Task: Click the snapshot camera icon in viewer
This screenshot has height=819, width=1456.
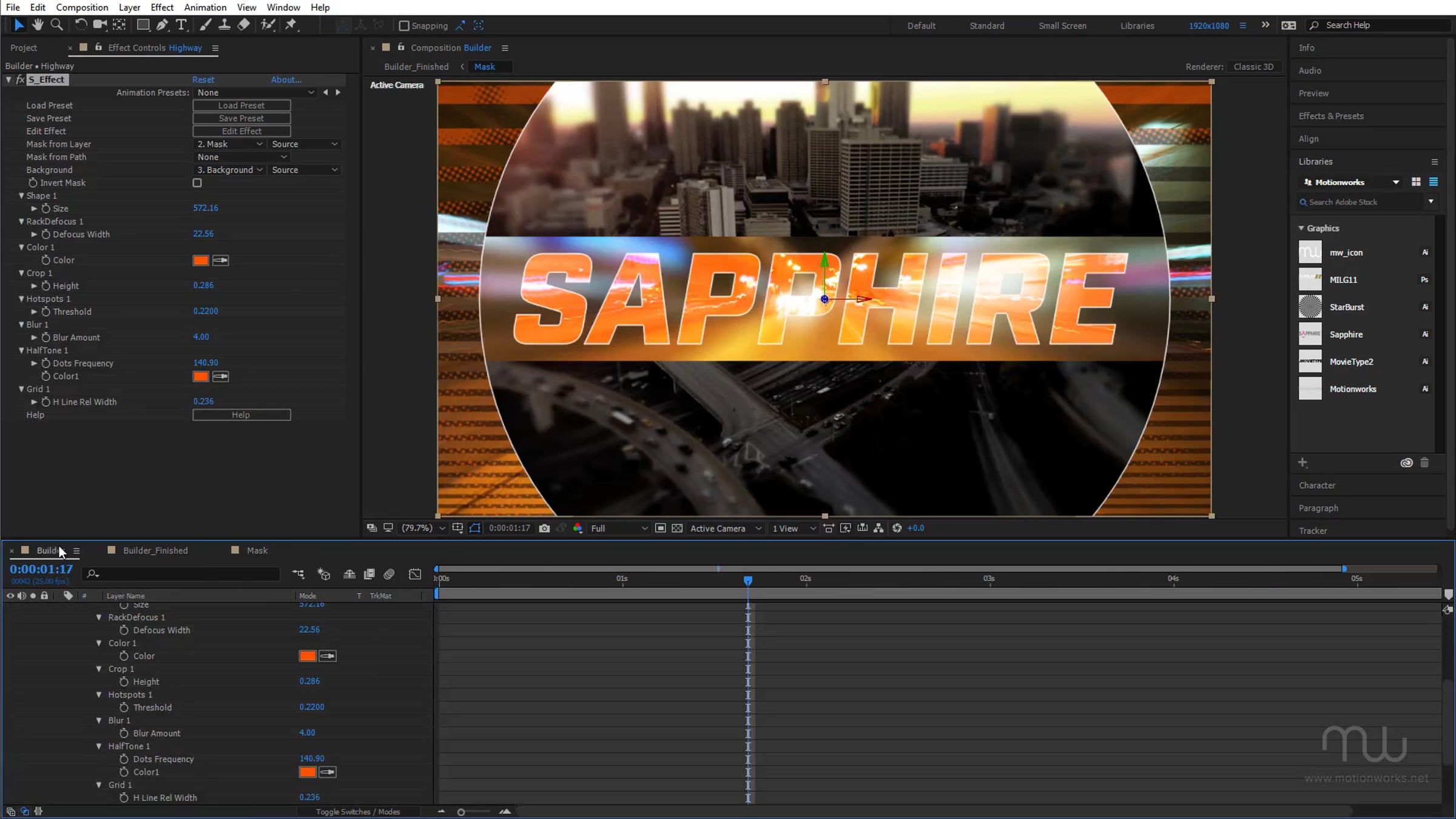Action: coord(544,528)
